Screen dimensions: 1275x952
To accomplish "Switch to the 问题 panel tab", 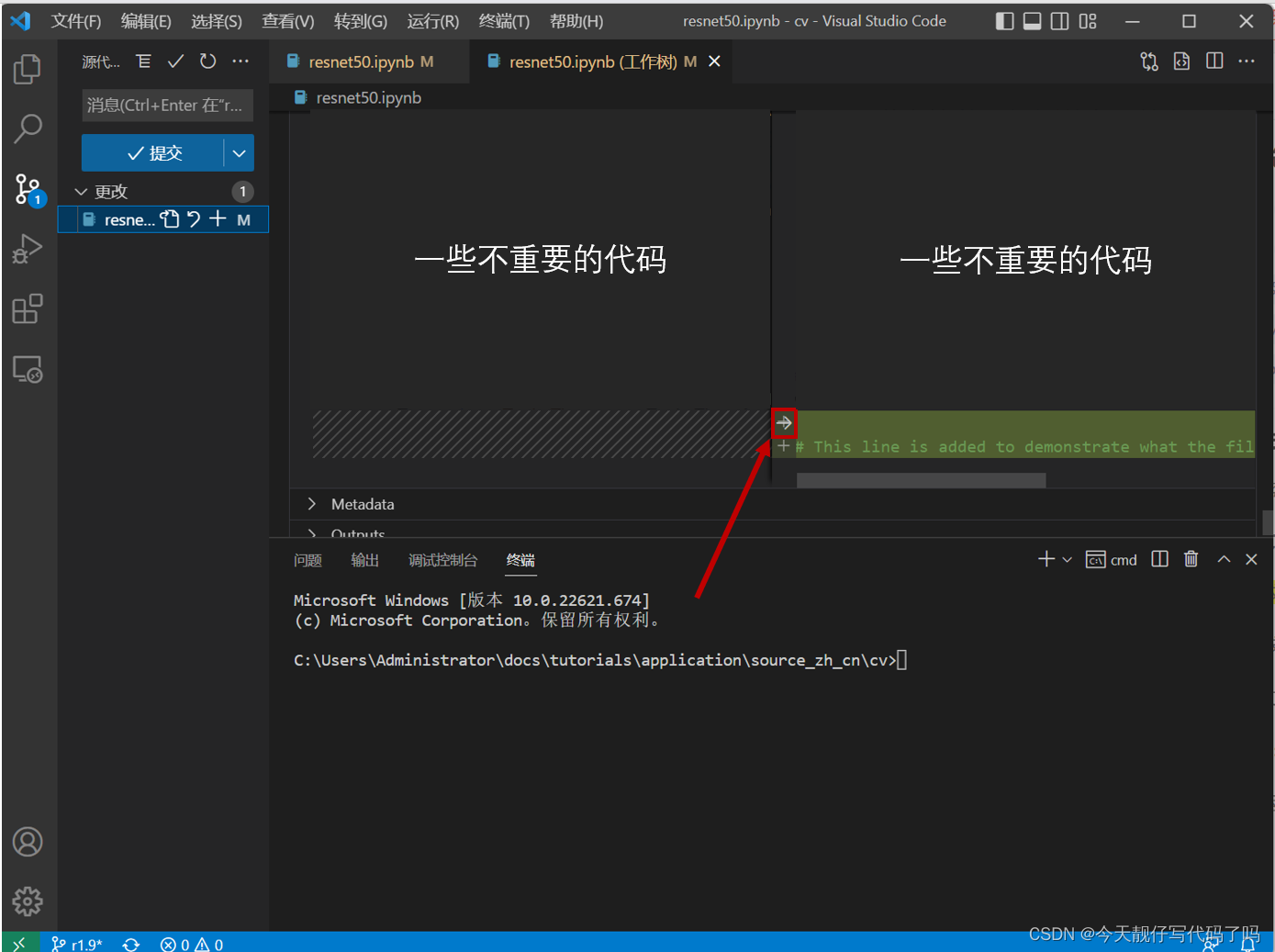I will 308,560.
